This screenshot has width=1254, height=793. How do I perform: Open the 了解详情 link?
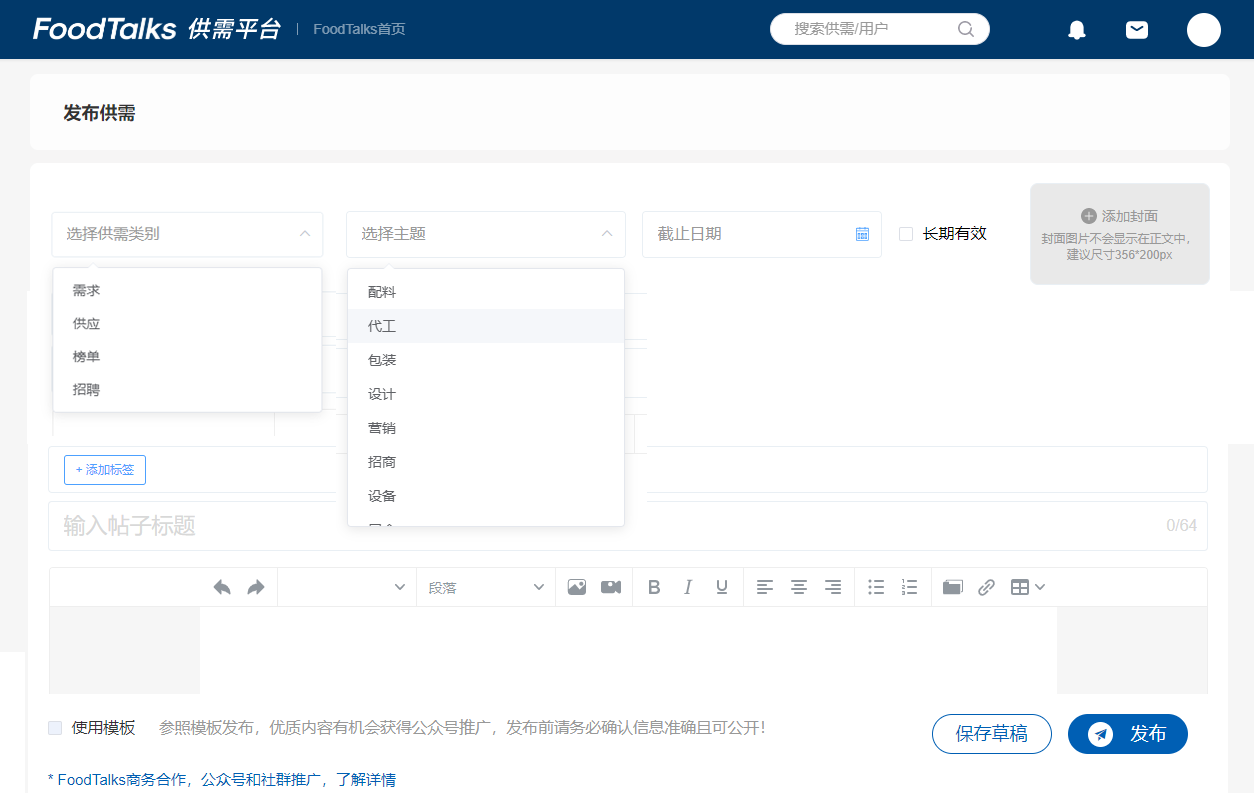pyautogui.click(x=368, y=779)
